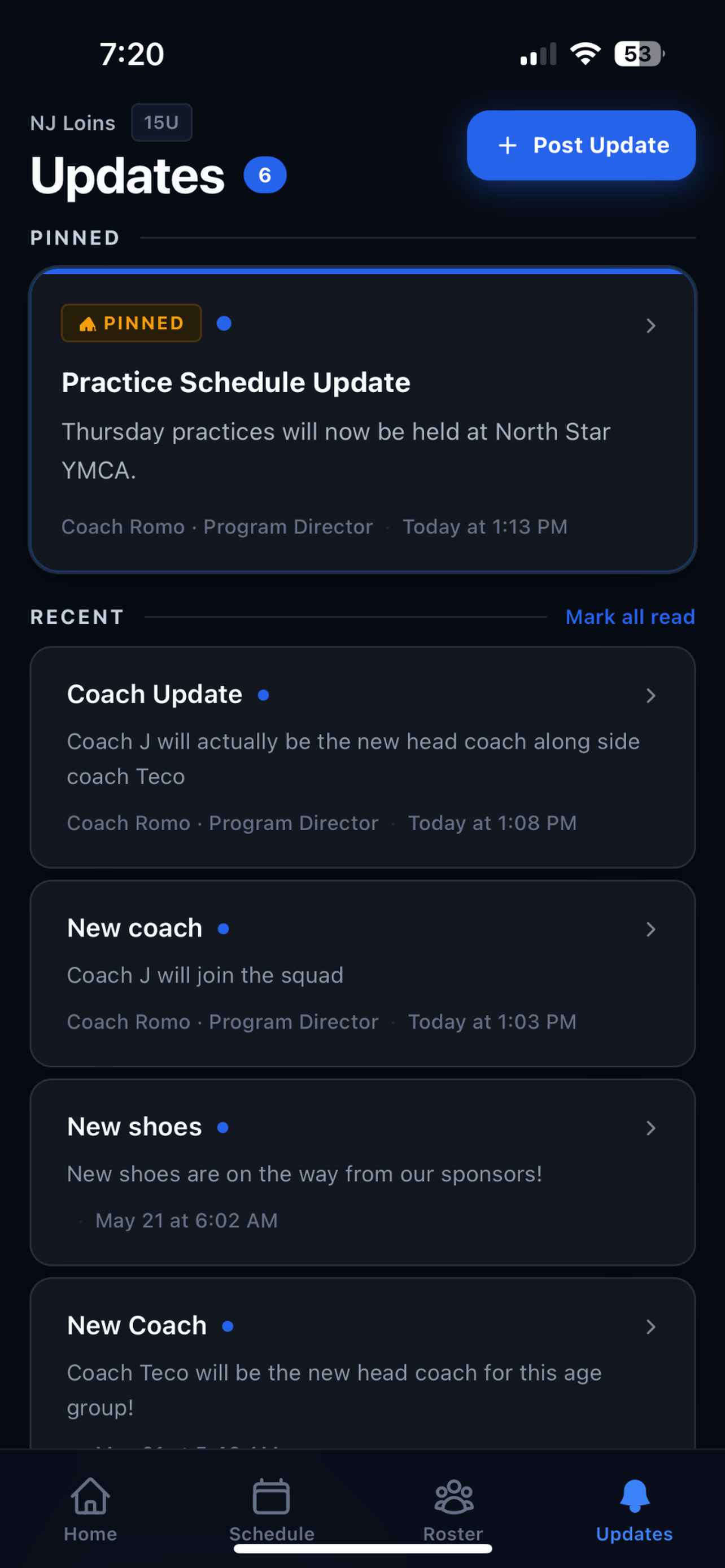Check the Wi-Fi status icon
Image resolution: width=725 pixels, height=1568 pixels.
585,54
